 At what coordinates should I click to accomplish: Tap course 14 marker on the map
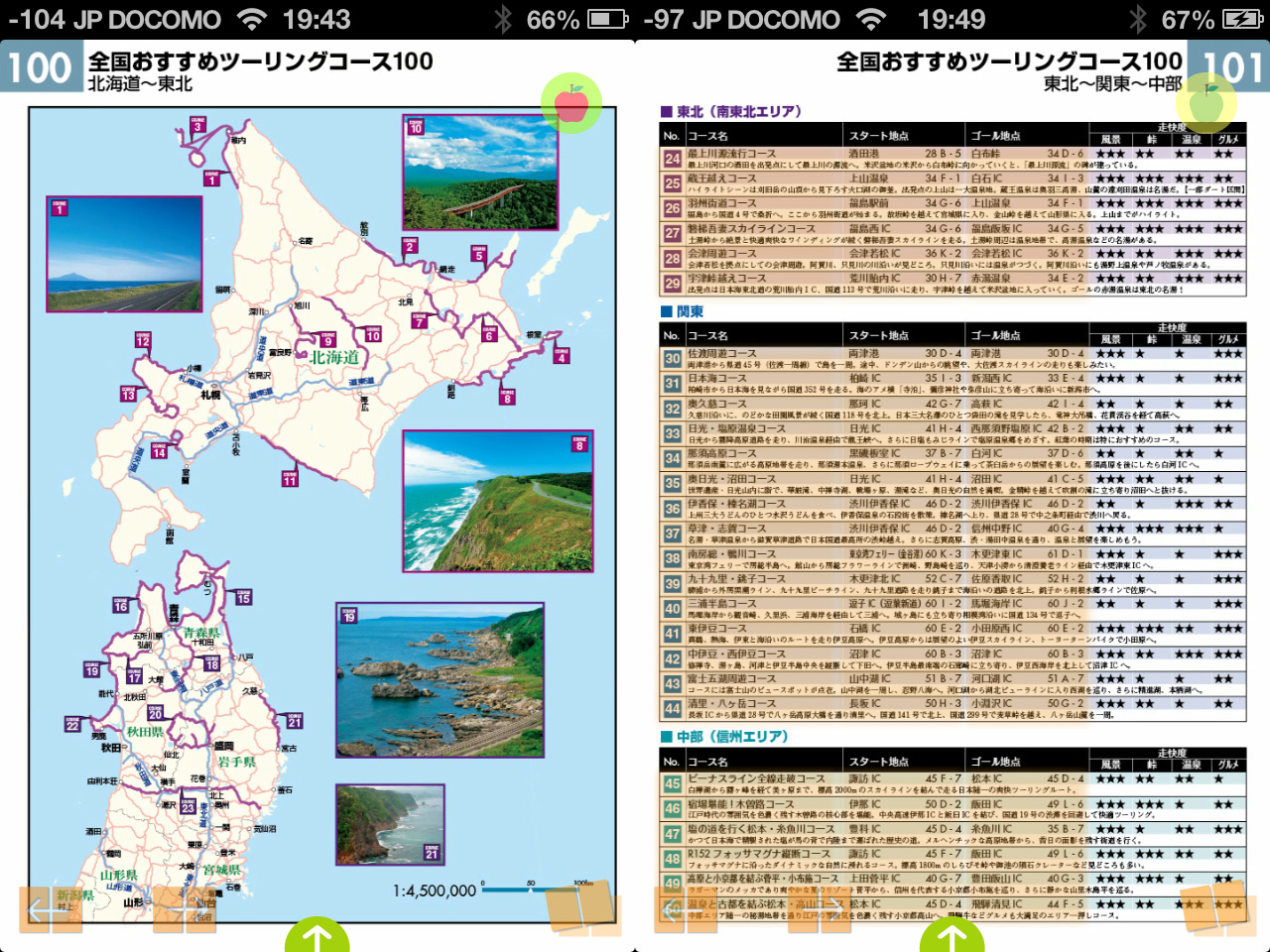[x=159, y=451]
